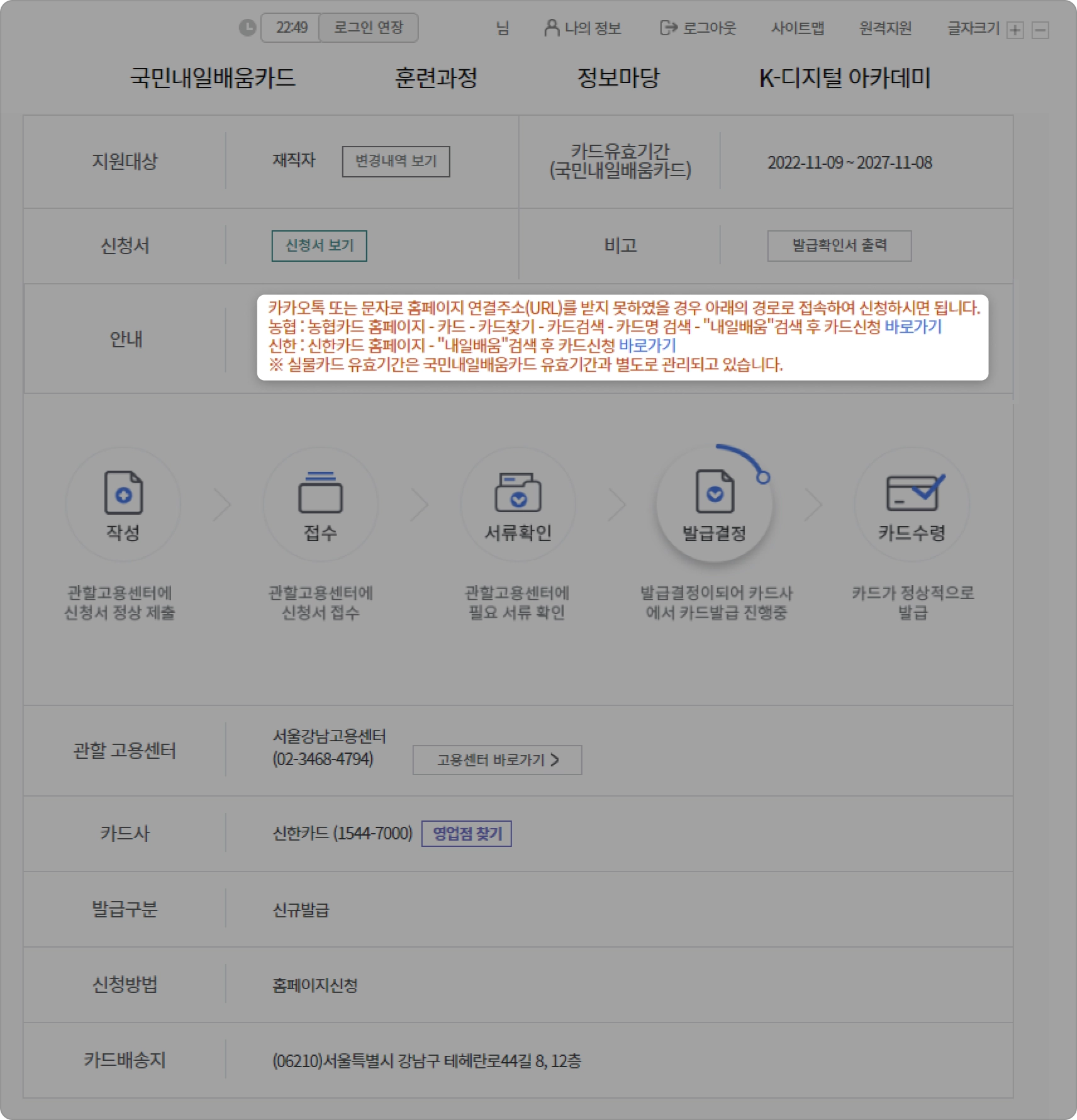Viewport: 1077px width, 1120px height.
Task: Click 서울강남고용센터 phone number text
Action: coord(323,759)
